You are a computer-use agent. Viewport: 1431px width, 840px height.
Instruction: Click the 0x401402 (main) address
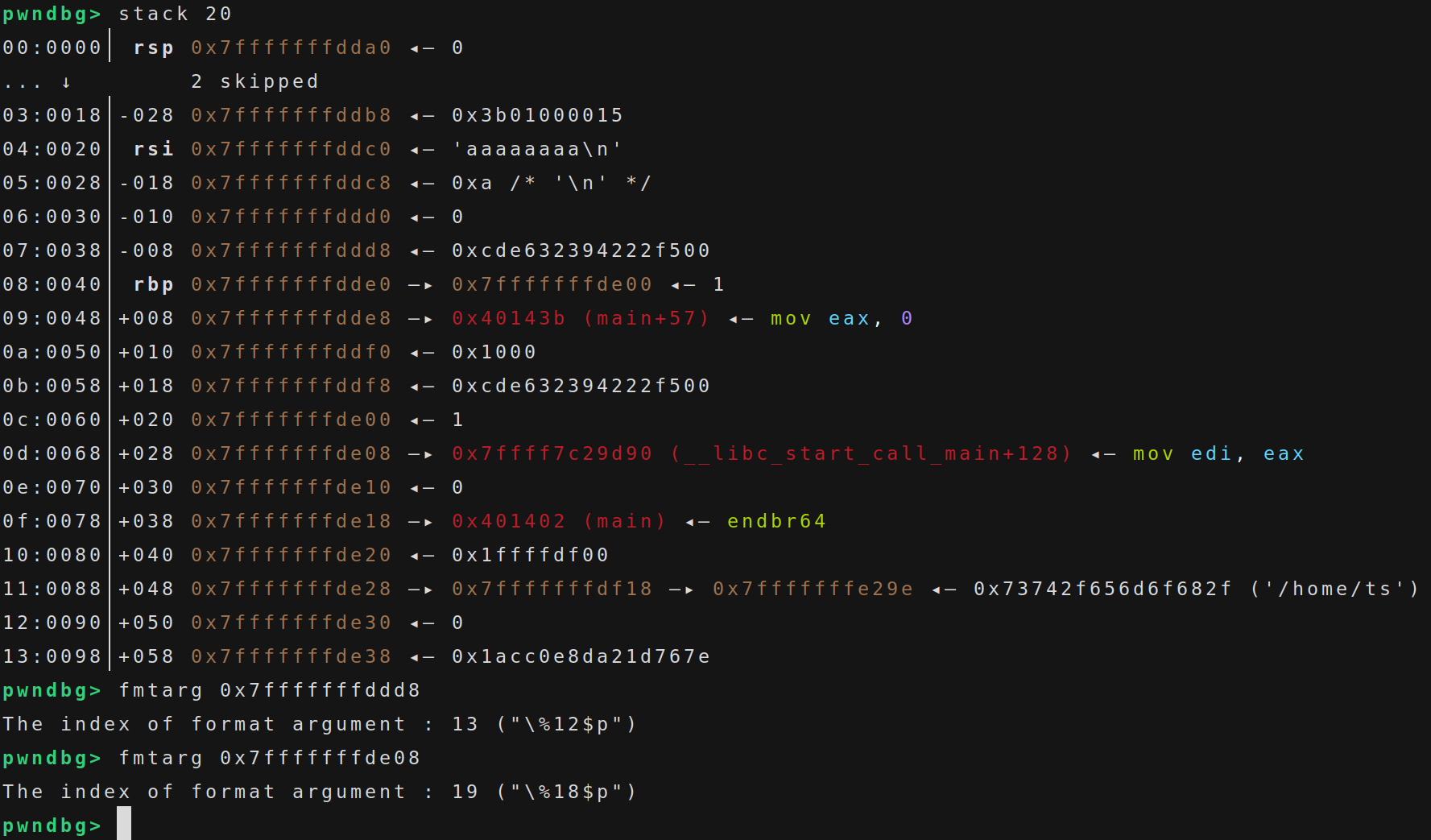pos(558,522)
